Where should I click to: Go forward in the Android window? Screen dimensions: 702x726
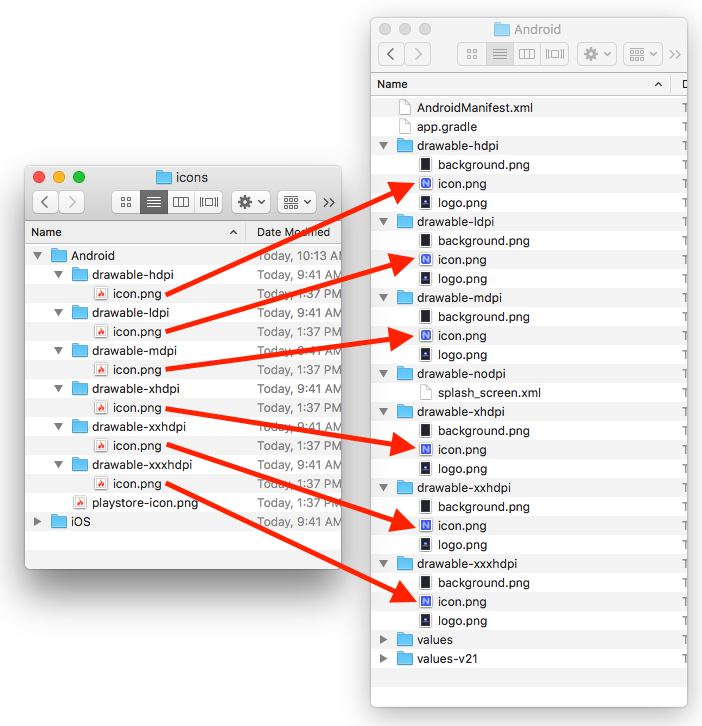pos(418,54)
